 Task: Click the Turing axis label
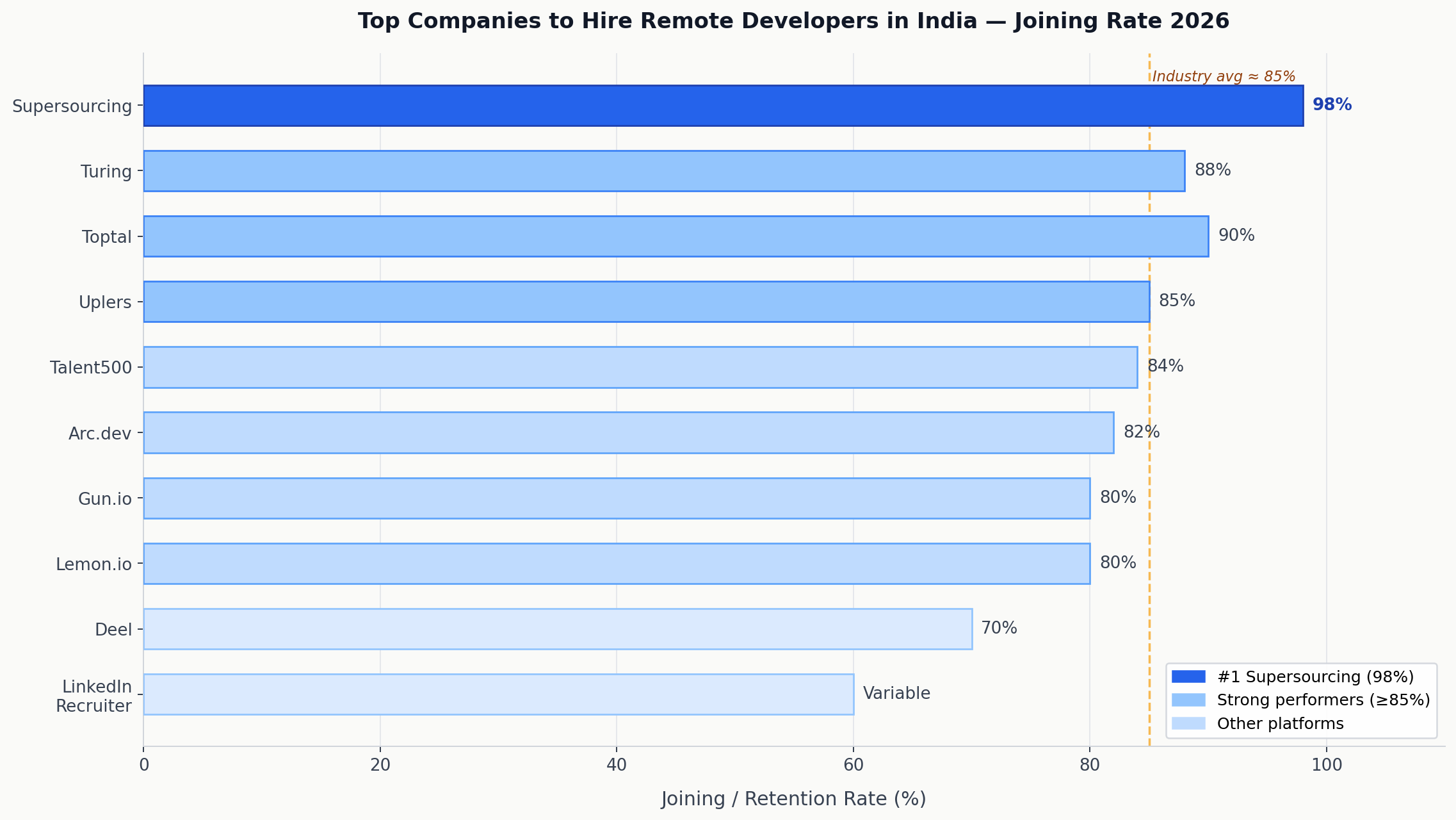[106, 172]
